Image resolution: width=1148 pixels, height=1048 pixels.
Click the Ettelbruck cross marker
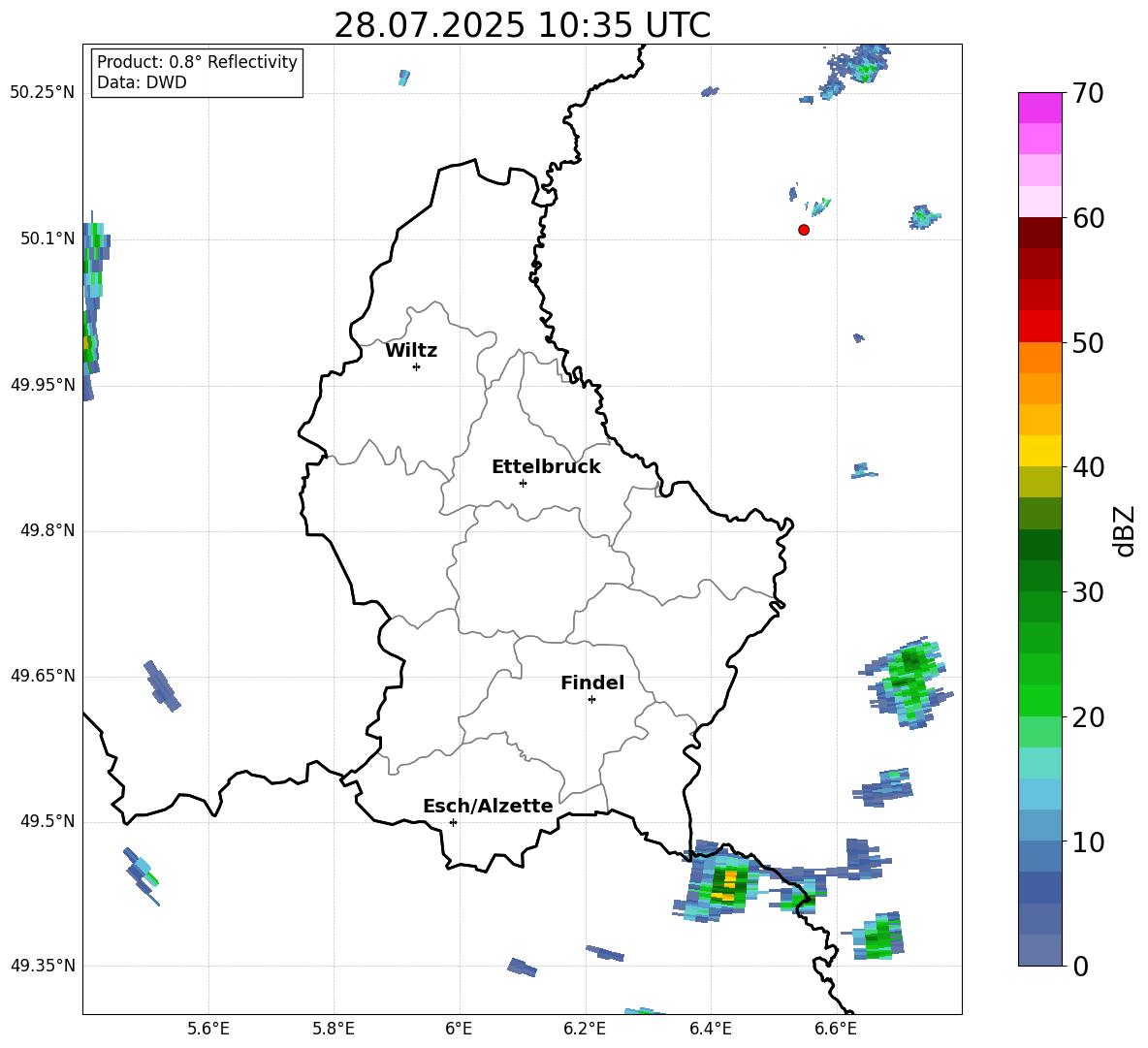523,483
